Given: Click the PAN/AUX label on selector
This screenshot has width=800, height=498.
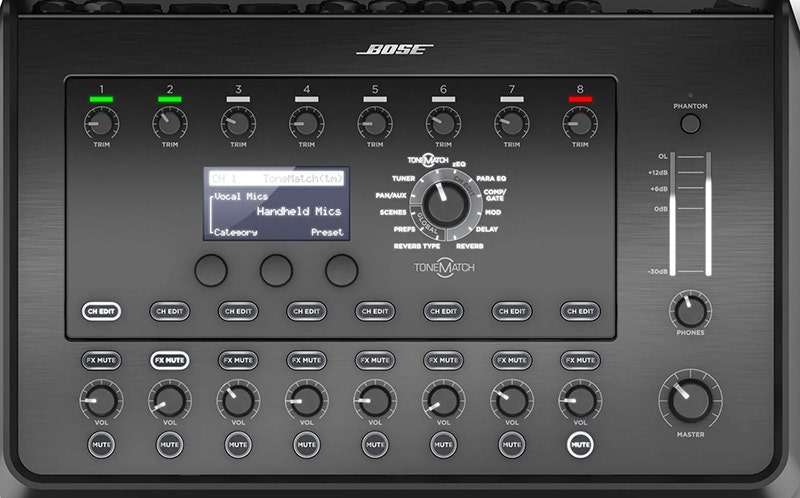Looking at the screenshot, I should tap(391, 195).
